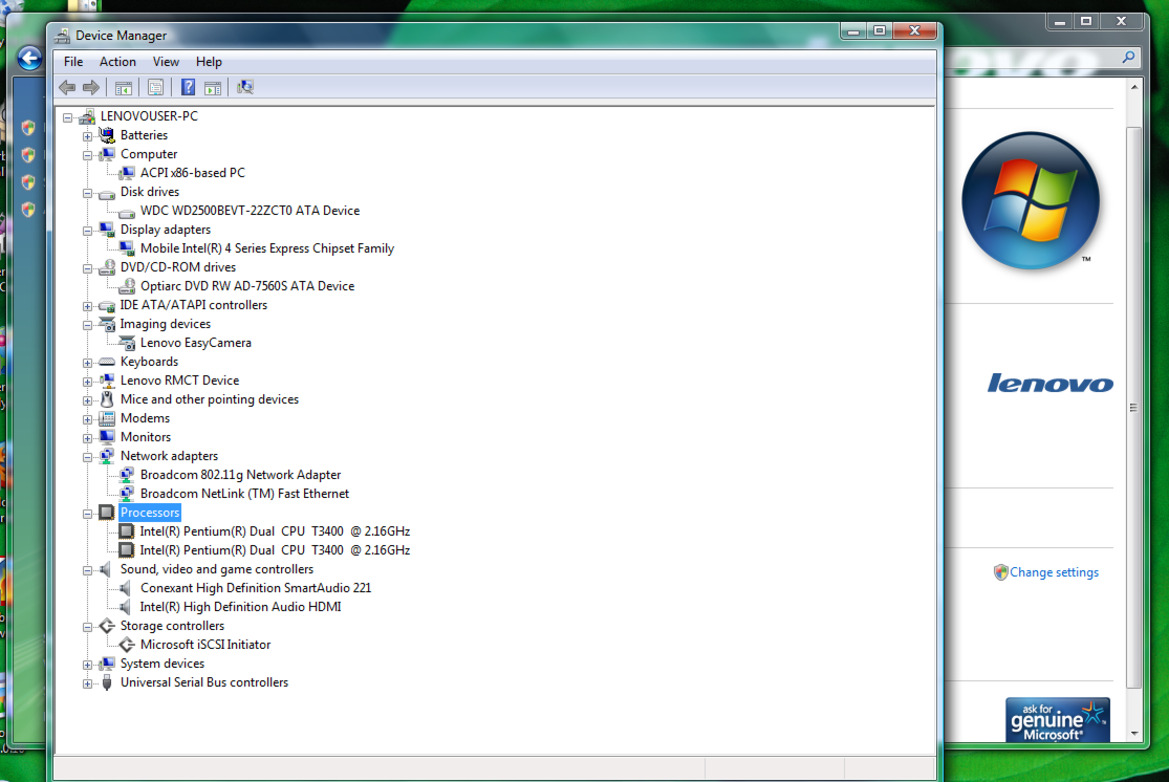Click the ask for genuine Microsoft badge
The height and width of the screenshot is (782, 1169).
click(x=1057, y=720)
